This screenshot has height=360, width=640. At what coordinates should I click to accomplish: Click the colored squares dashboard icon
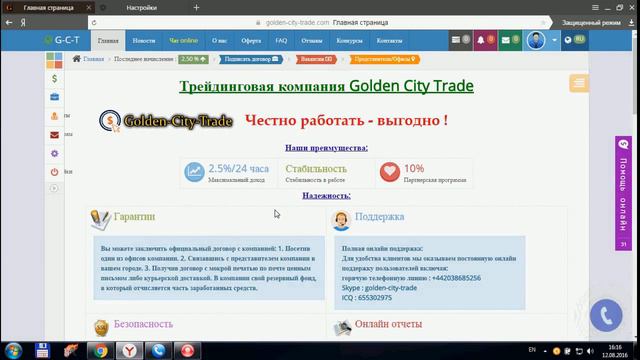pos(54,60)
